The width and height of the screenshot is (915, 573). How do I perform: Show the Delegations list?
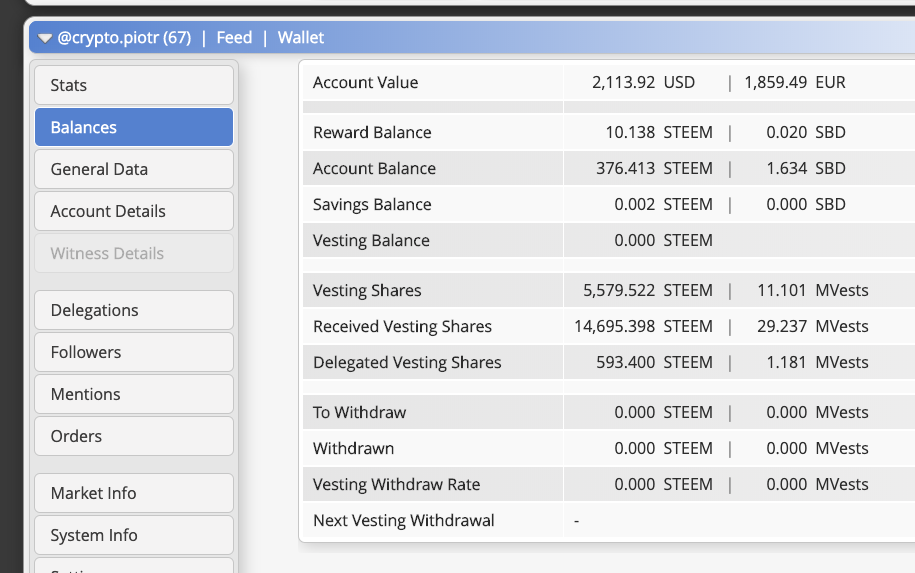click(134, 310)
